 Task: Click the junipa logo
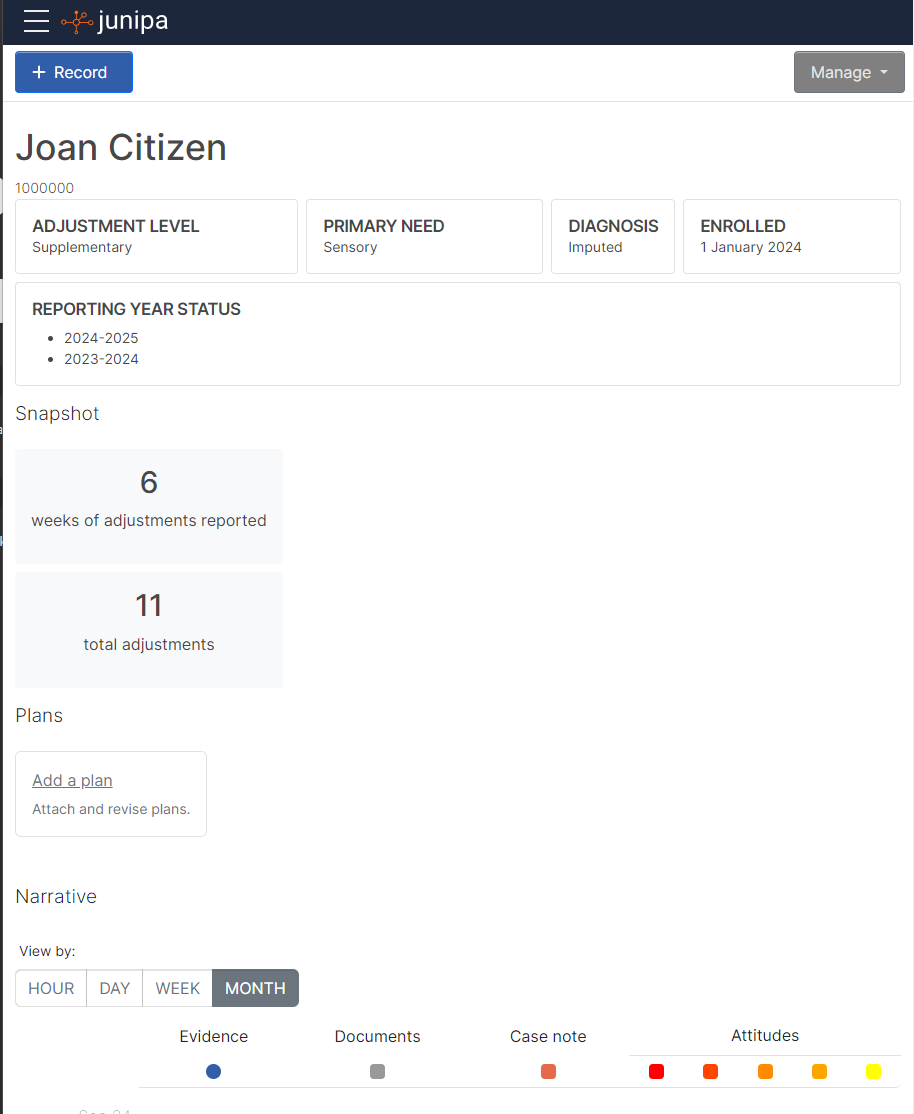[x=115, y=21]
